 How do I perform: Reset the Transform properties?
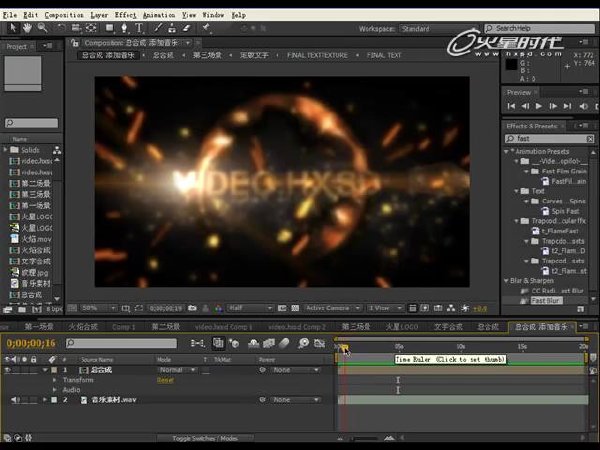click(x=165, y=380)
